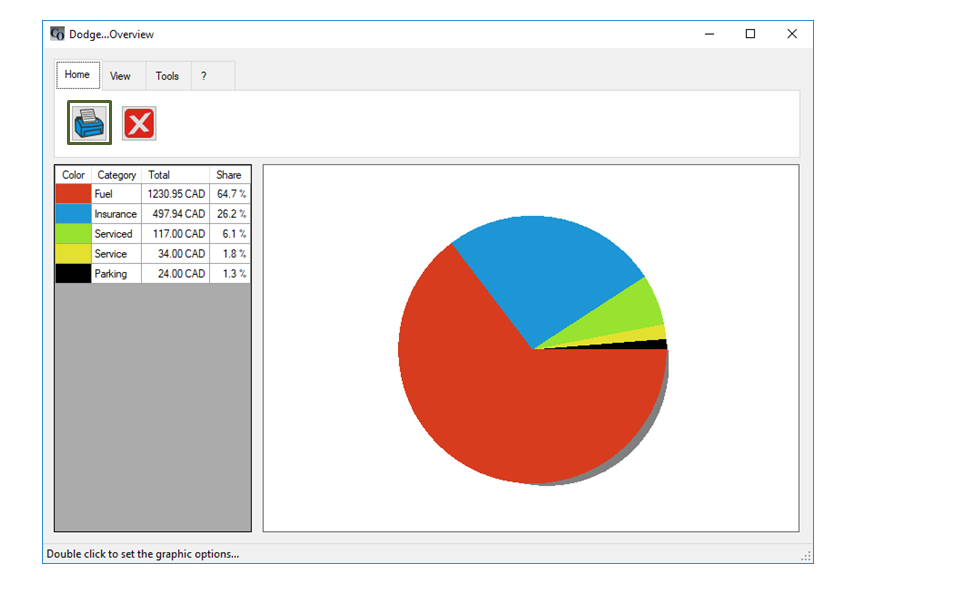Sort by the Category column header

tap(116, 175)
